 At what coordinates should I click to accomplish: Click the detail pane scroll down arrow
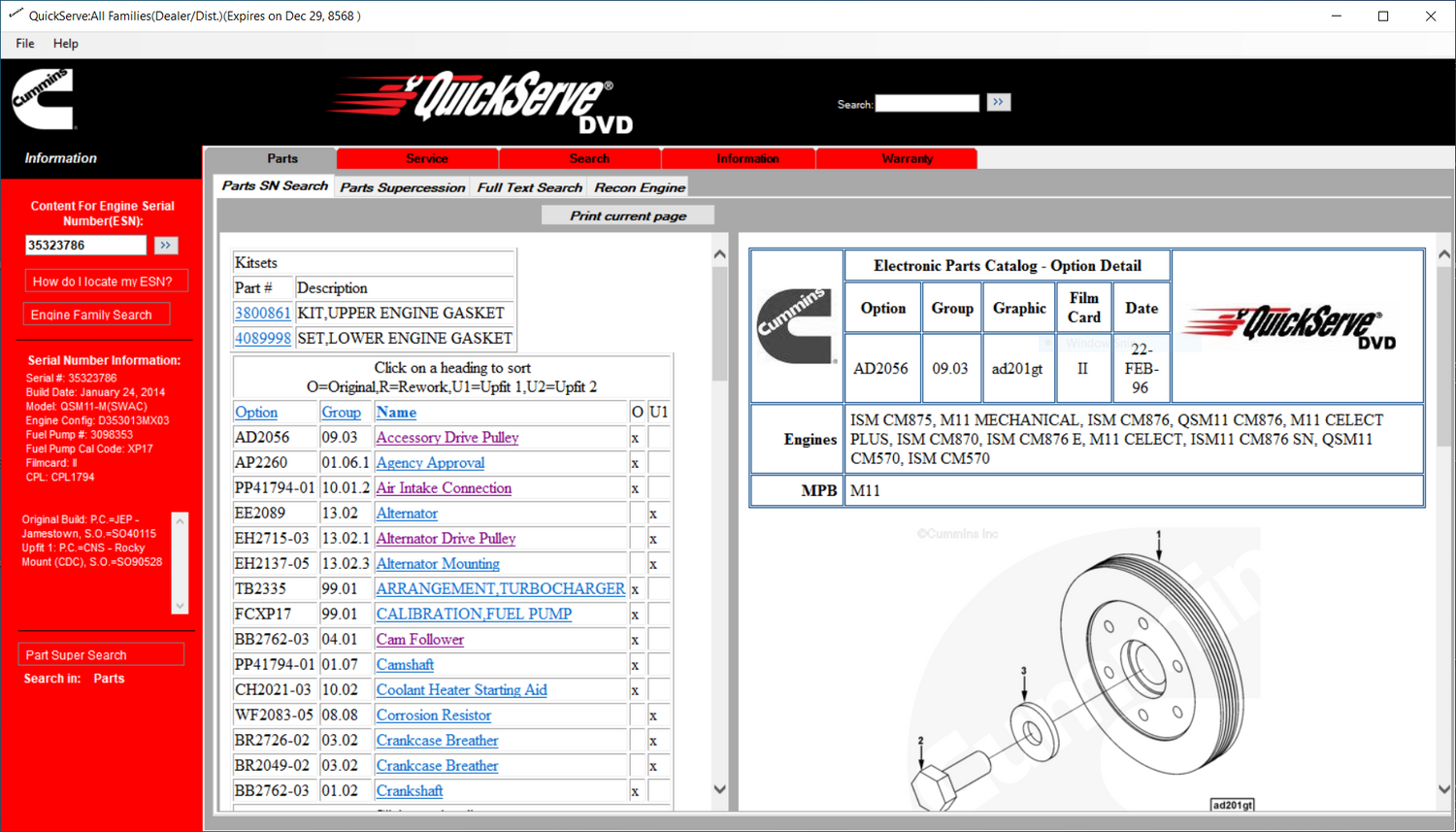tap(1443, 789)
